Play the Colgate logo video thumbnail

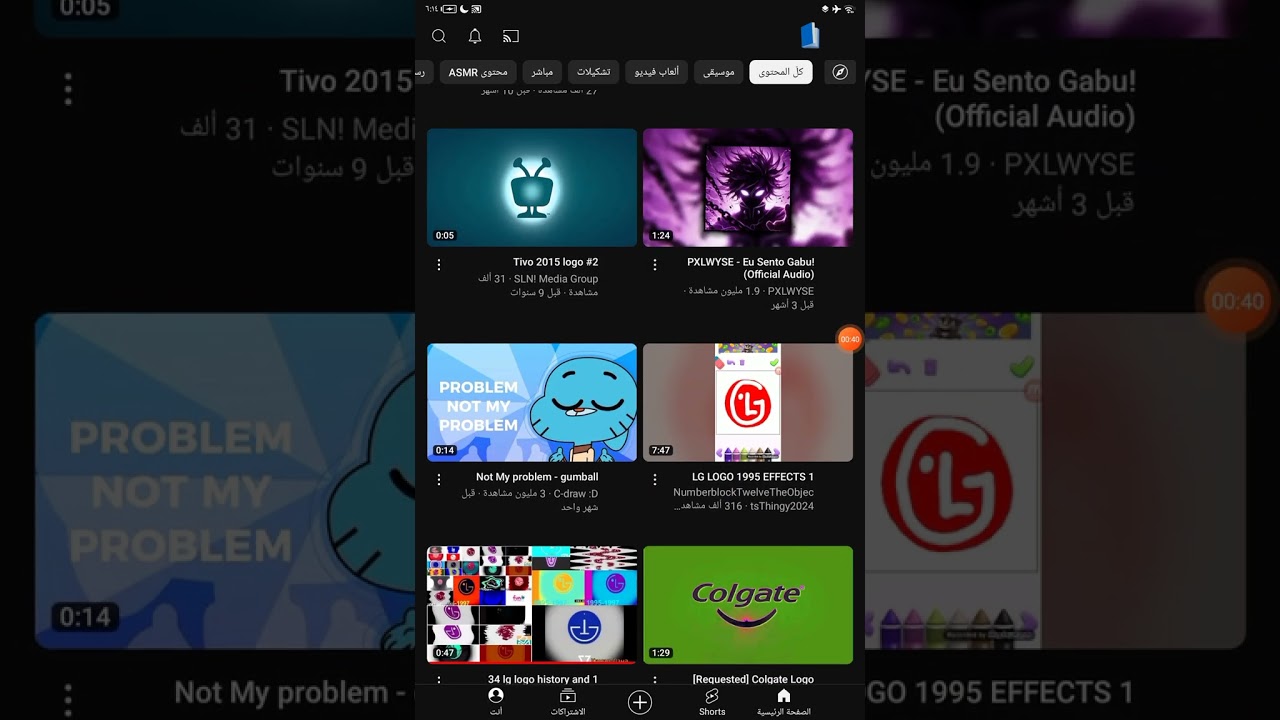[x=748, y=605]
